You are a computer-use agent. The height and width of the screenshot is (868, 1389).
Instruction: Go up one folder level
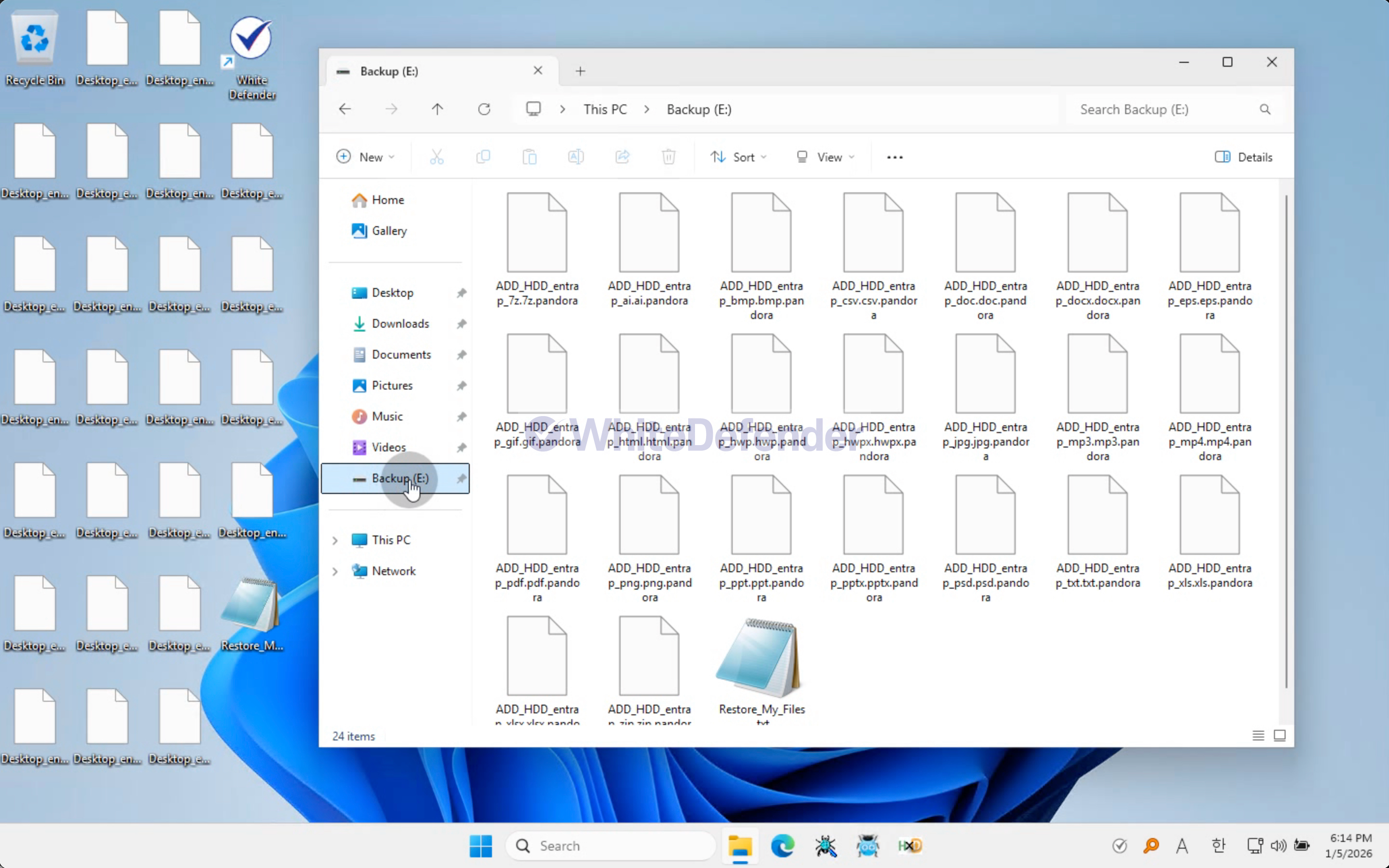click(437, 109)
